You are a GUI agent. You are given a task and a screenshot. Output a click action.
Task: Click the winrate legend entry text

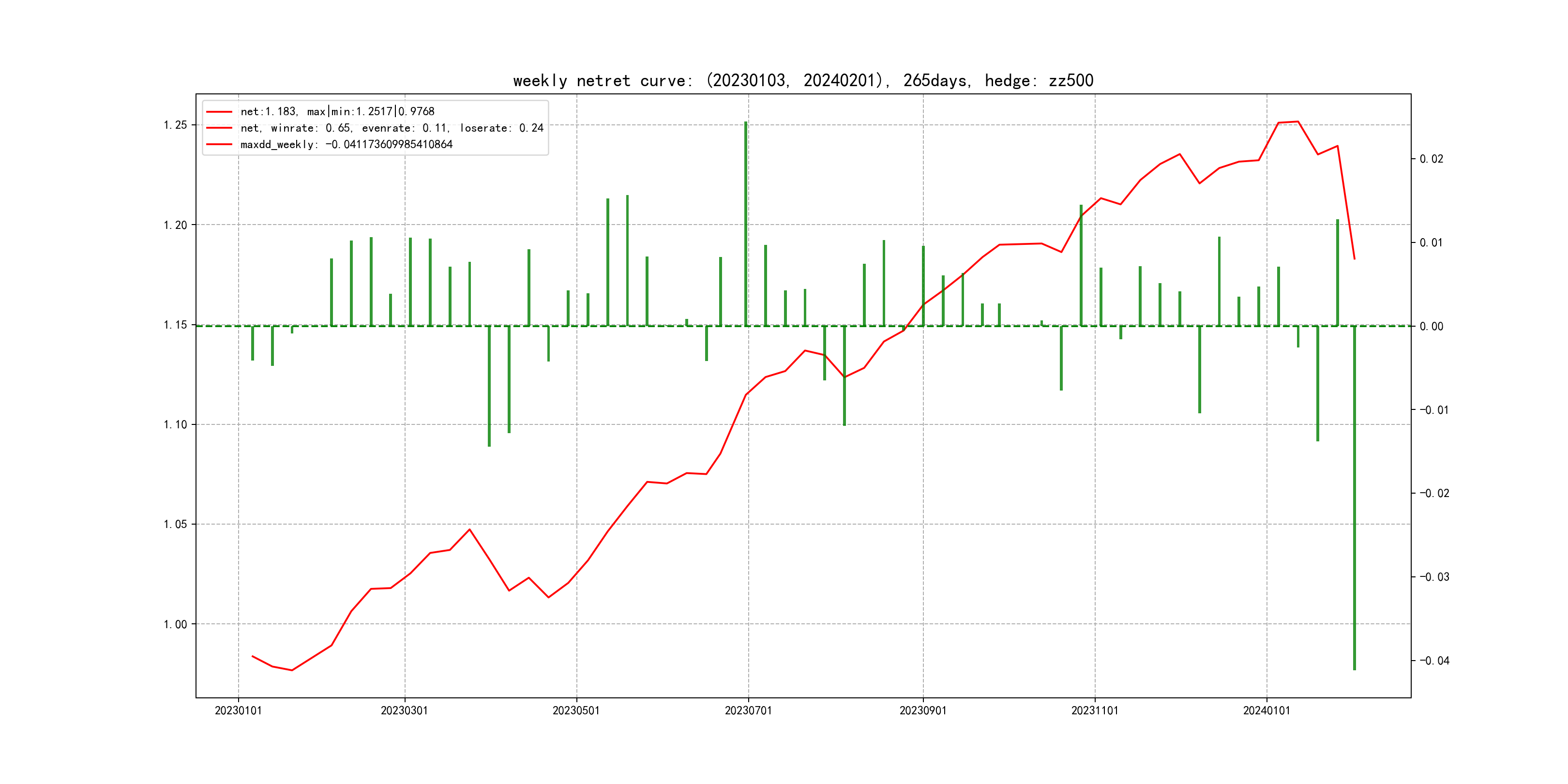[x=392, y=128]
